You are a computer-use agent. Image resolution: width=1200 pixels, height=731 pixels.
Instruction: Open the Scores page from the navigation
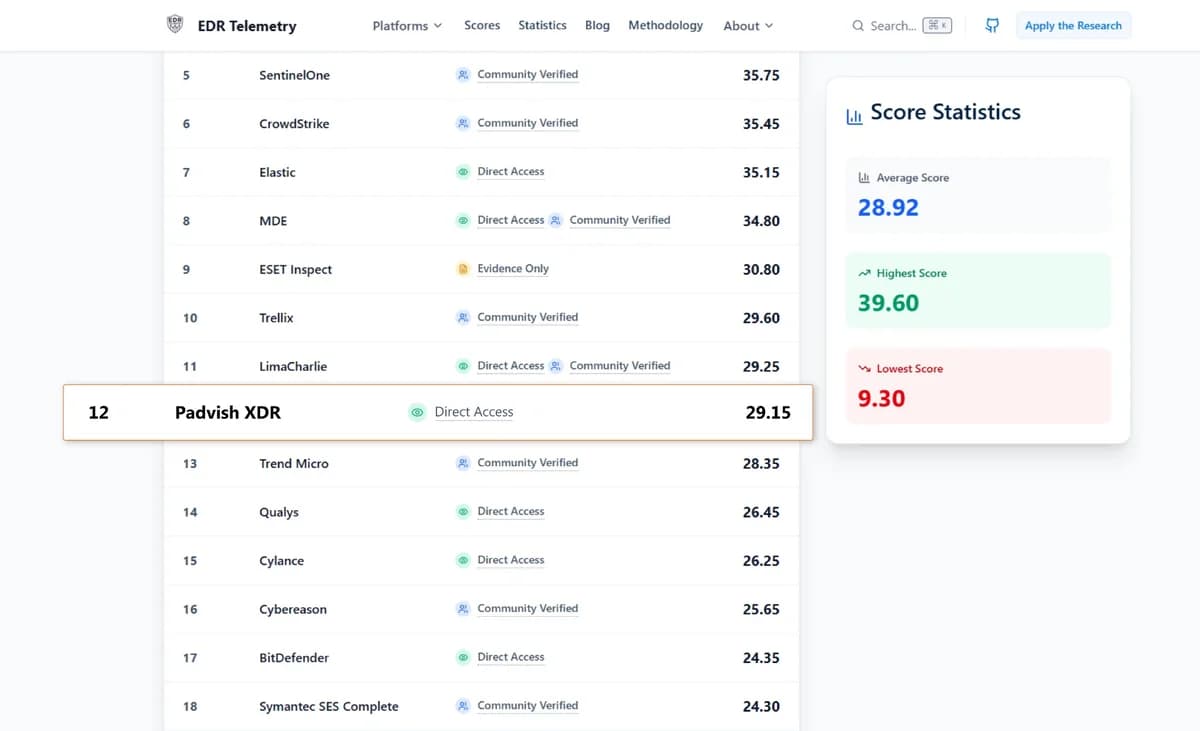pyautogui.click(x=482, y=25)
